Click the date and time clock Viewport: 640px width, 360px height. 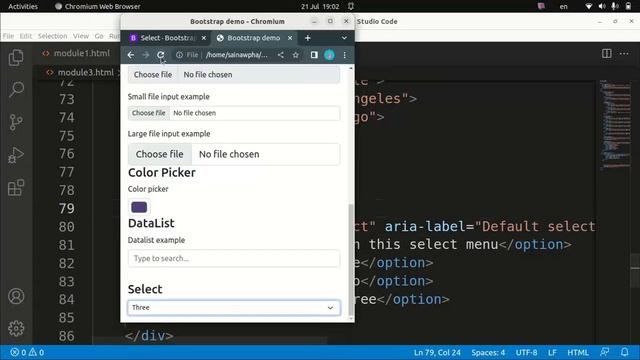point(320,6)
